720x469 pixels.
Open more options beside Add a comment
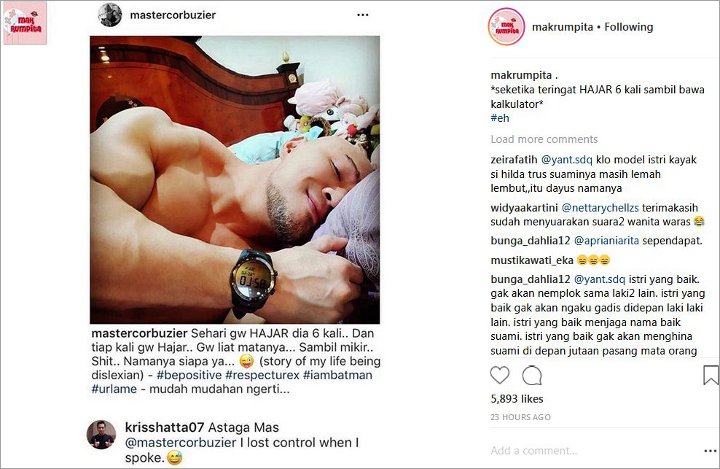[x=710, y=451]
